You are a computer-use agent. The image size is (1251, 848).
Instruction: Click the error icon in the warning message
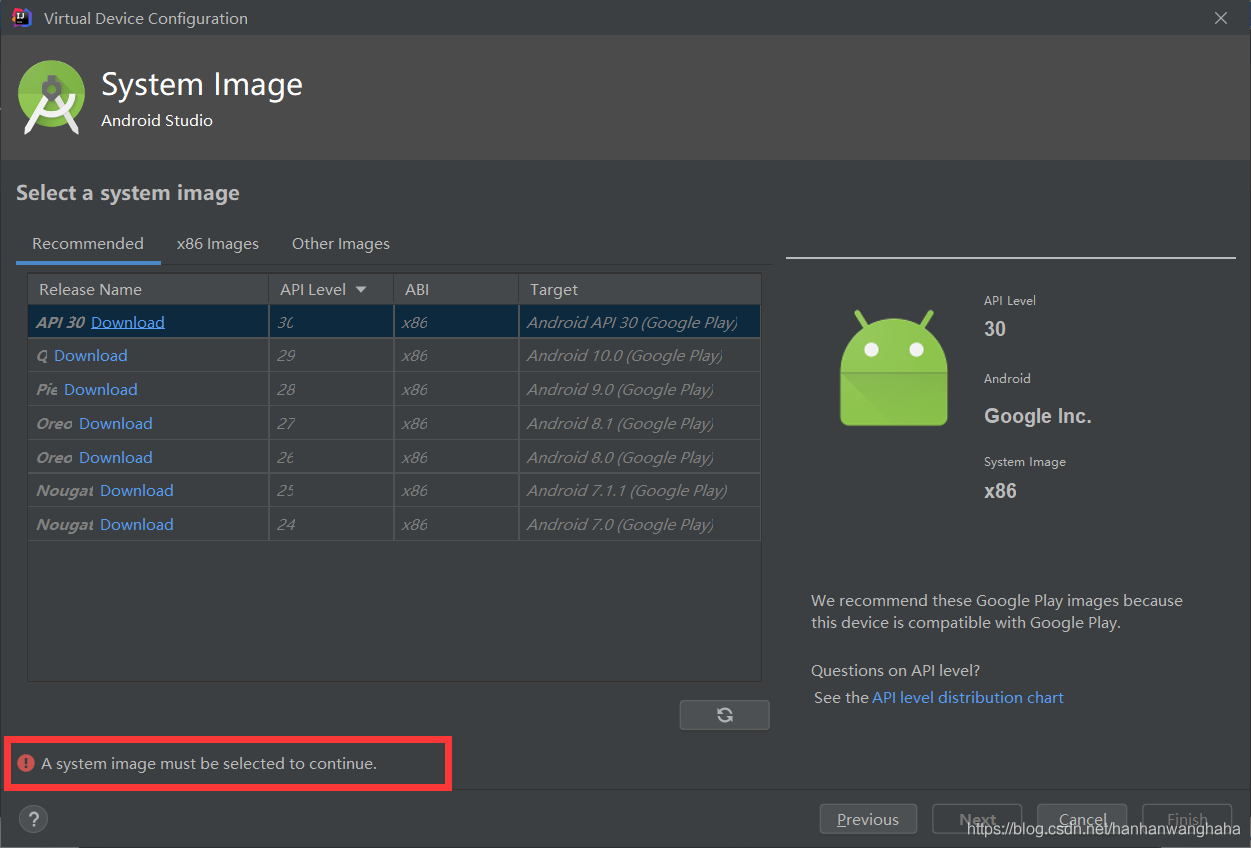click(26, 762)
